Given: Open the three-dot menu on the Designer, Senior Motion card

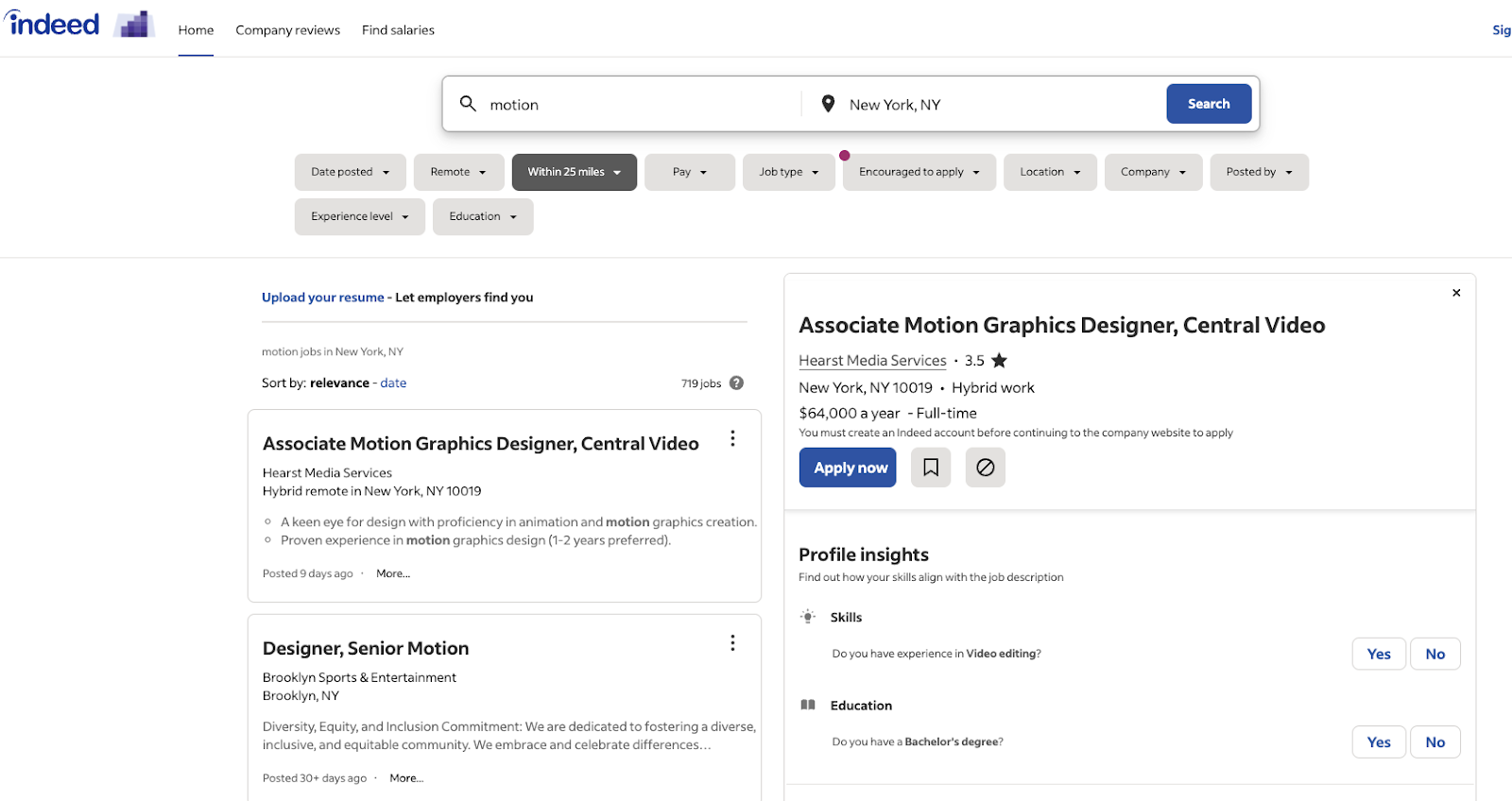Looking at the screenshot, I should (x=732, y=643).
